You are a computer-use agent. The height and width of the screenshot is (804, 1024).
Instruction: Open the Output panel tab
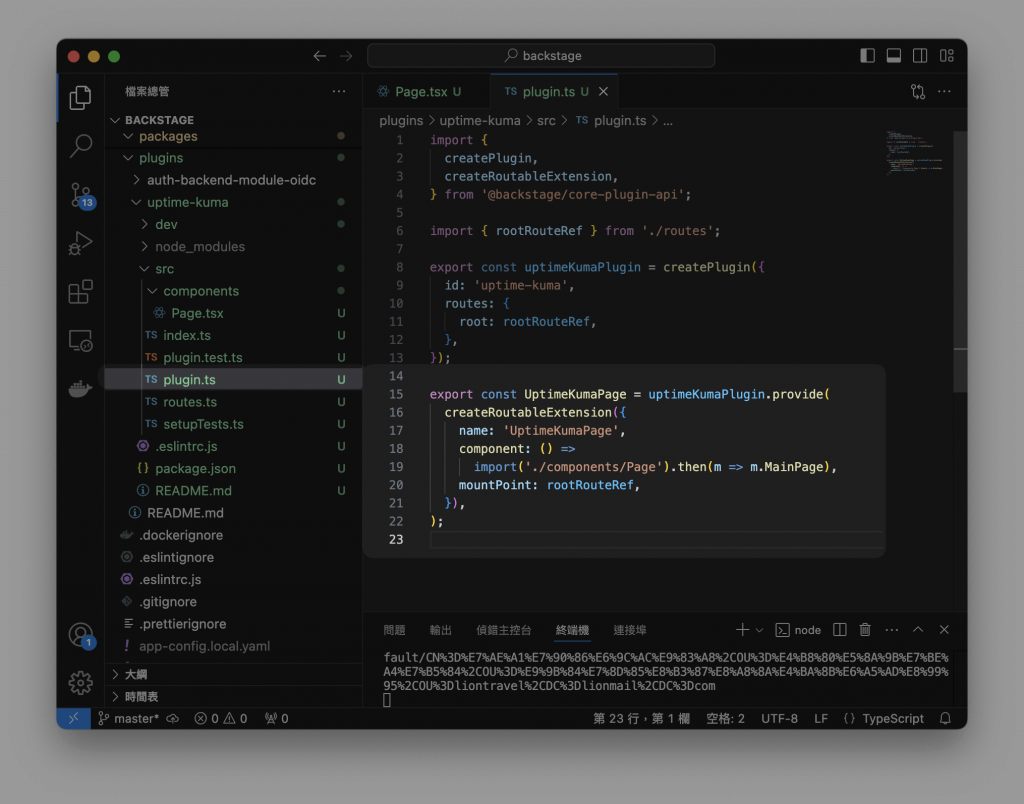441,630
